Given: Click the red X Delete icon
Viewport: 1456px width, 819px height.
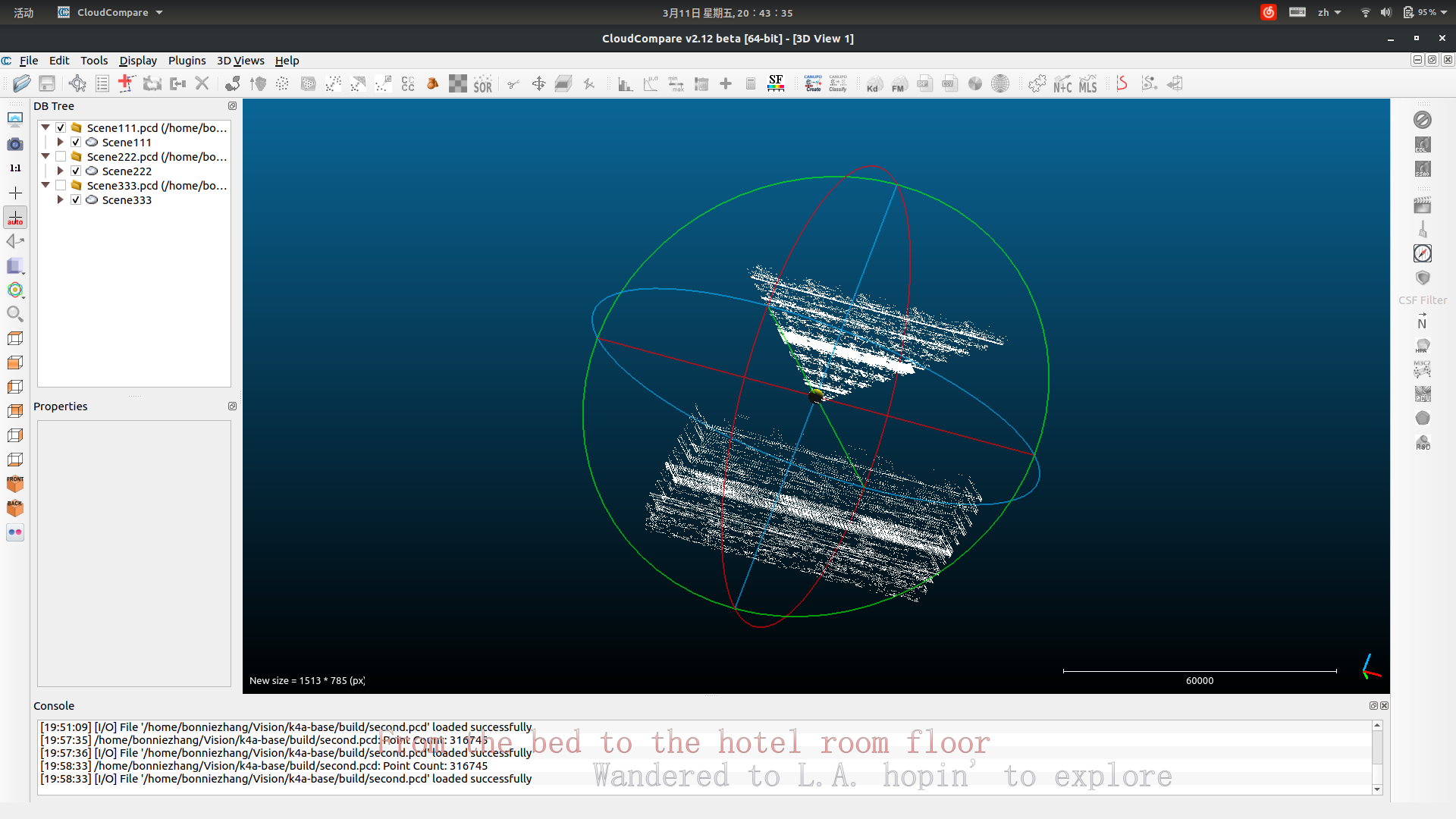Looking at the screenshot, I should [202, 83].
